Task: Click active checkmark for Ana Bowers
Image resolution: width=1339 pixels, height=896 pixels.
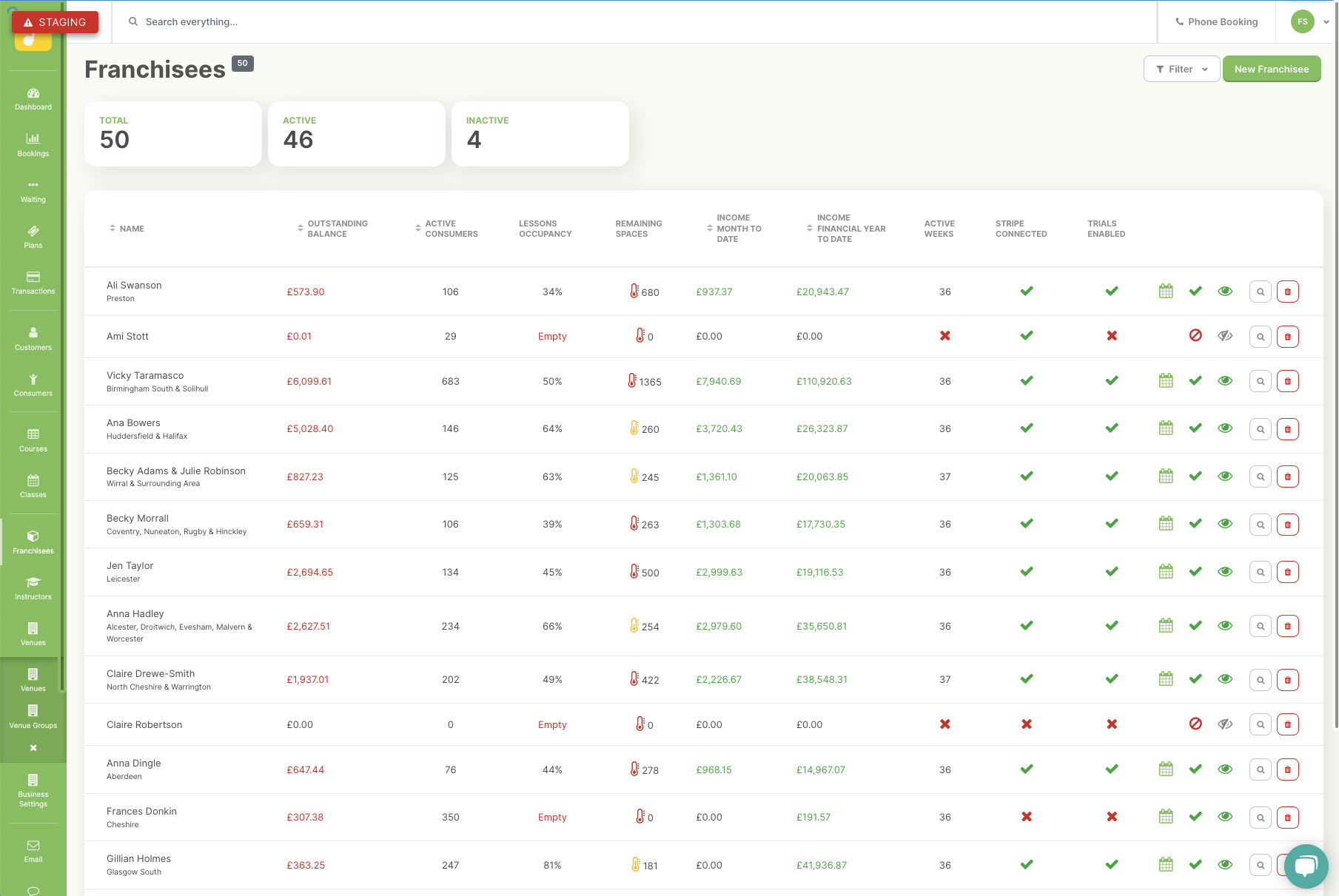Action: (x=1195, y=428)
